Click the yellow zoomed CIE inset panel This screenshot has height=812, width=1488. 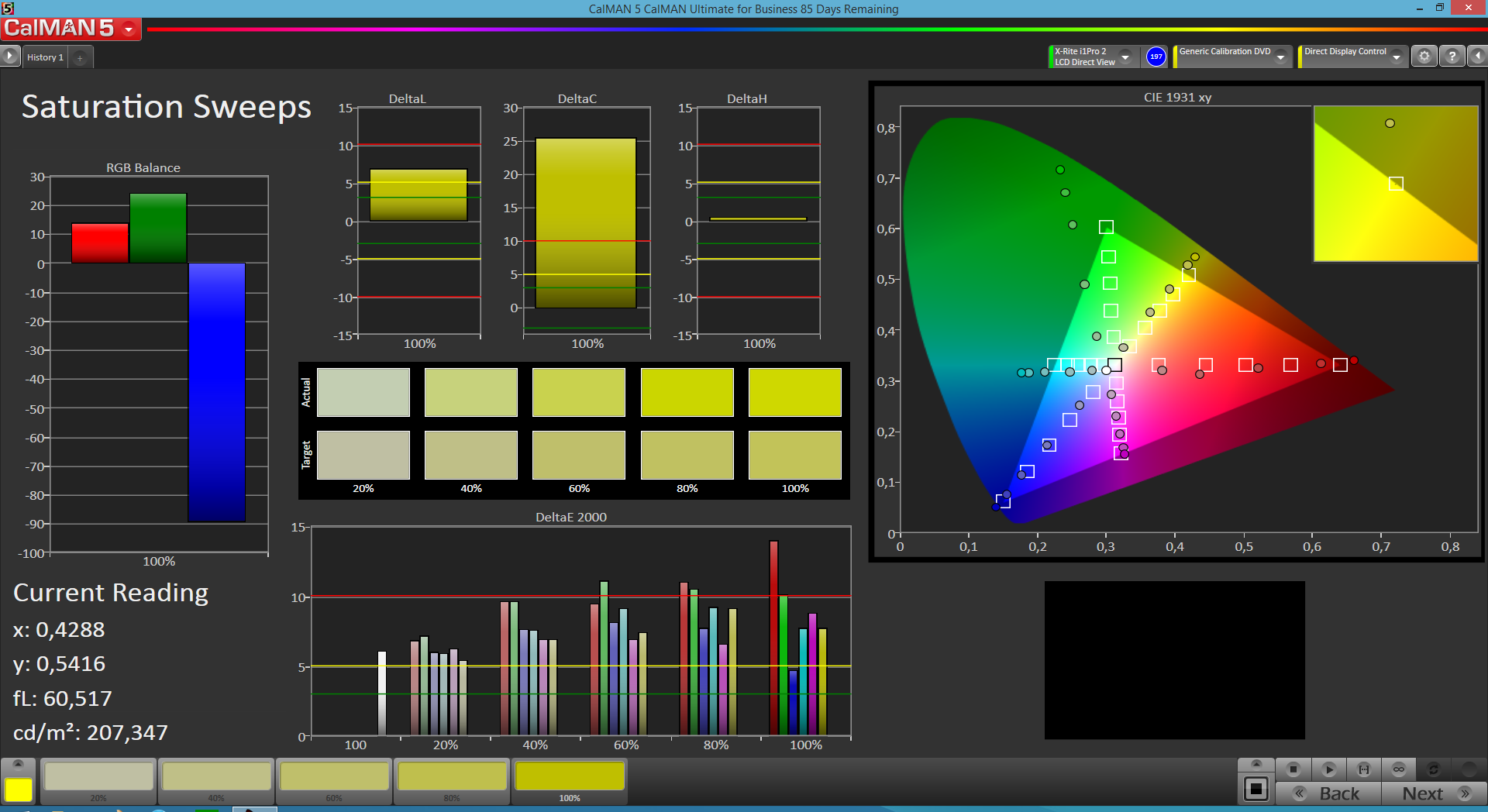point(1396,184)
